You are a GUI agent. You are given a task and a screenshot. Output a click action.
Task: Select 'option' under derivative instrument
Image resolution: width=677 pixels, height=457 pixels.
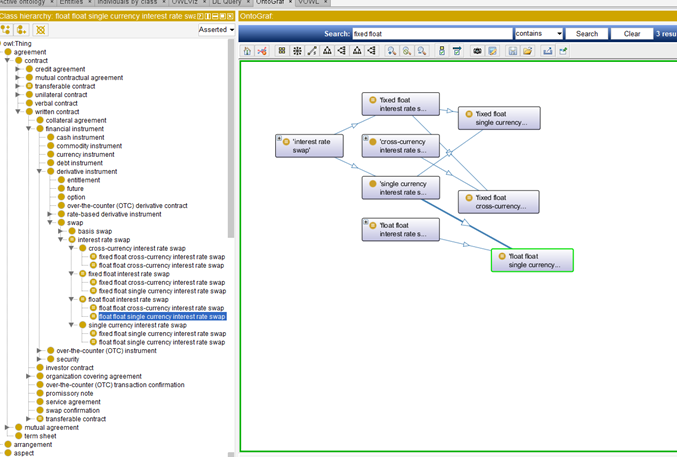tap(76, 197)
